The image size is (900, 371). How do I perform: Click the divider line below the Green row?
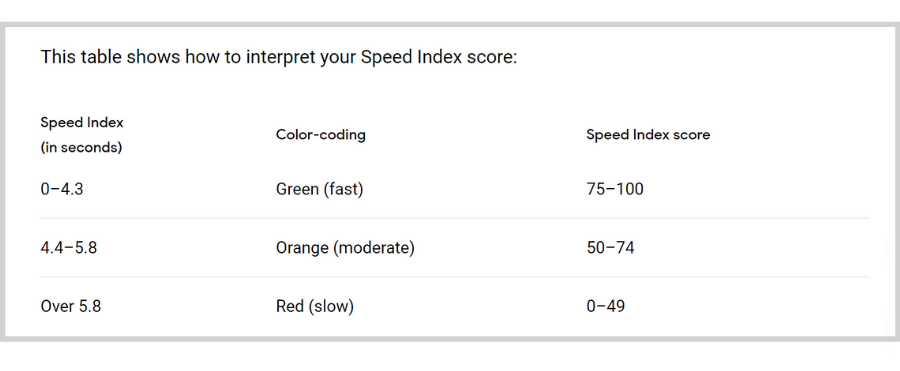pyautogui.click(x=455, y=218)
